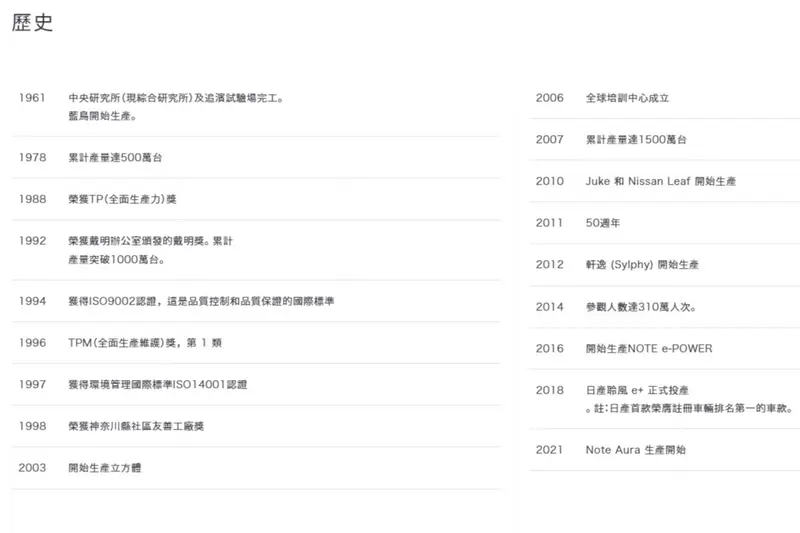Click the note line beginning with 註:日產首款
Viewport: 800px width, 533px height.
click(x=690, y=409)
